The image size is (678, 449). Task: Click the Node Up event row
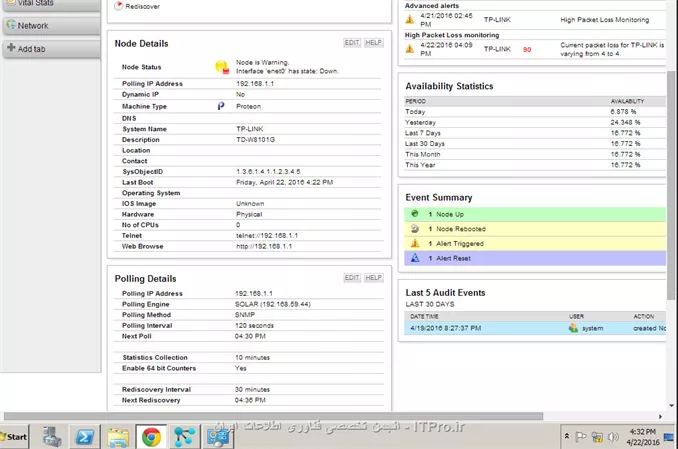[x=535, y=214]
